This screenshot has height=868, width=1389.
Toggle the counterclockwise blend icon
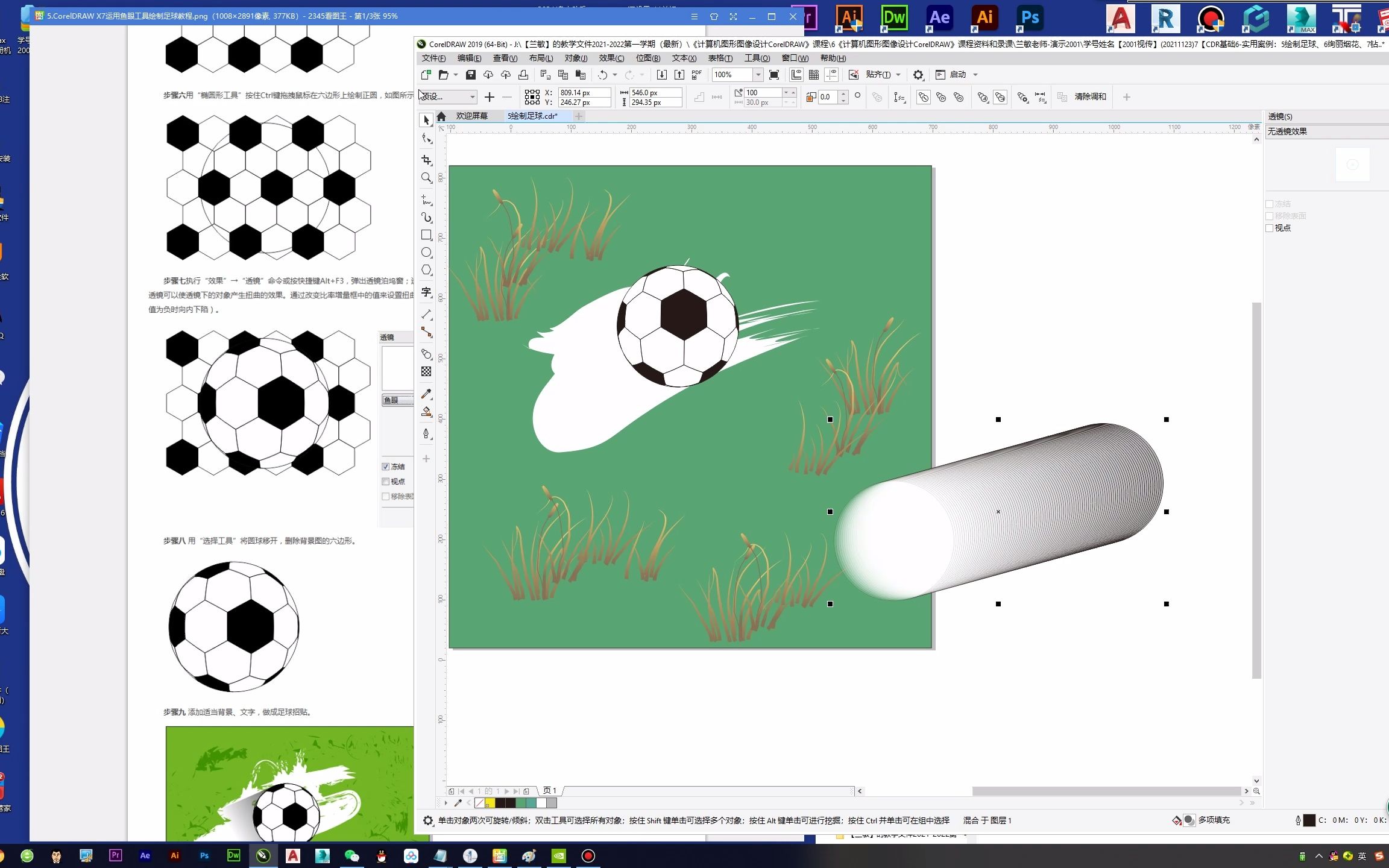point(959,97)
